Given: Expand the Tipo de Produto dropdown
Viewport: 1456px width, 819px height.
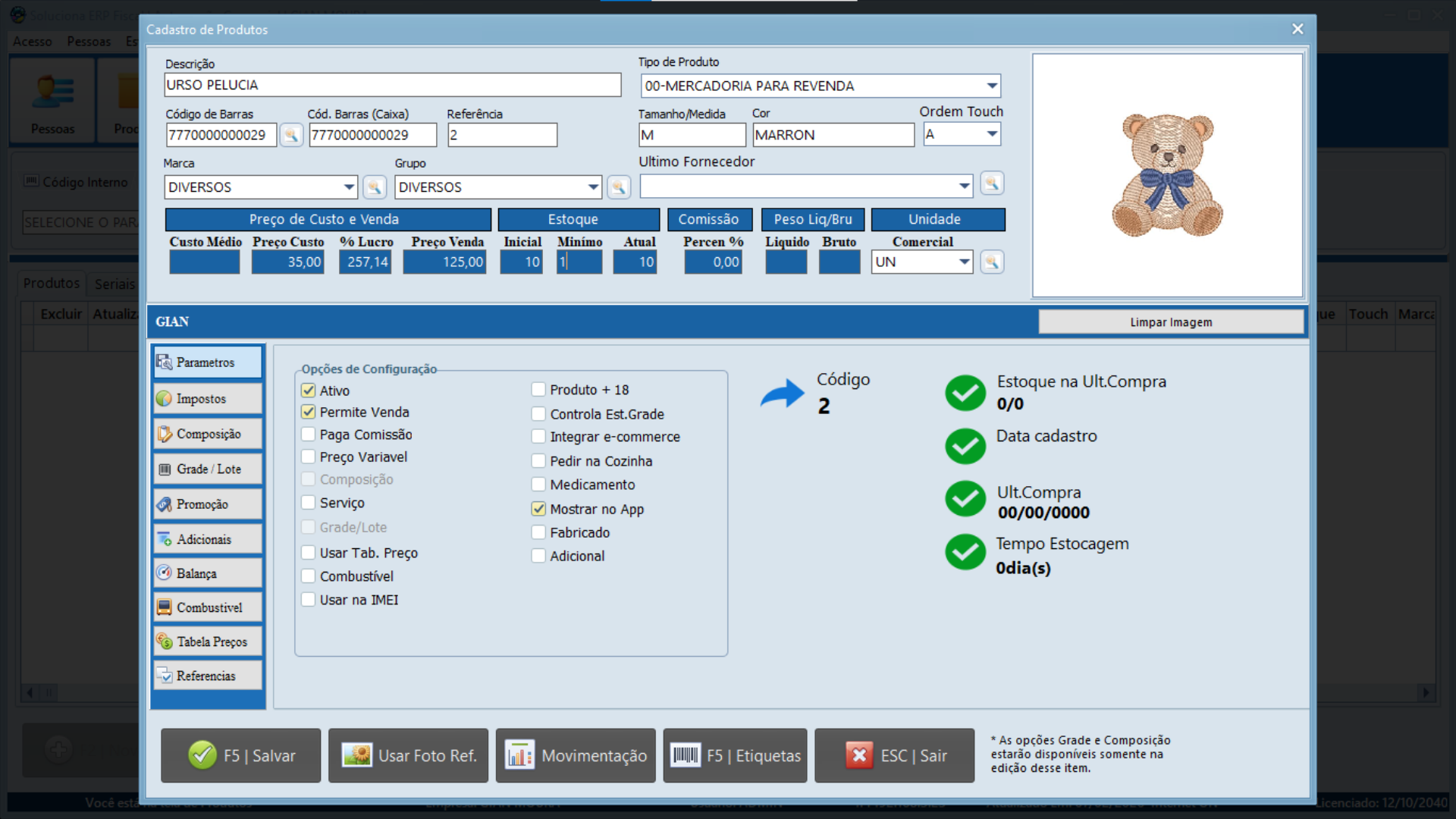Looking at the screenshot, I should (991, 86).
